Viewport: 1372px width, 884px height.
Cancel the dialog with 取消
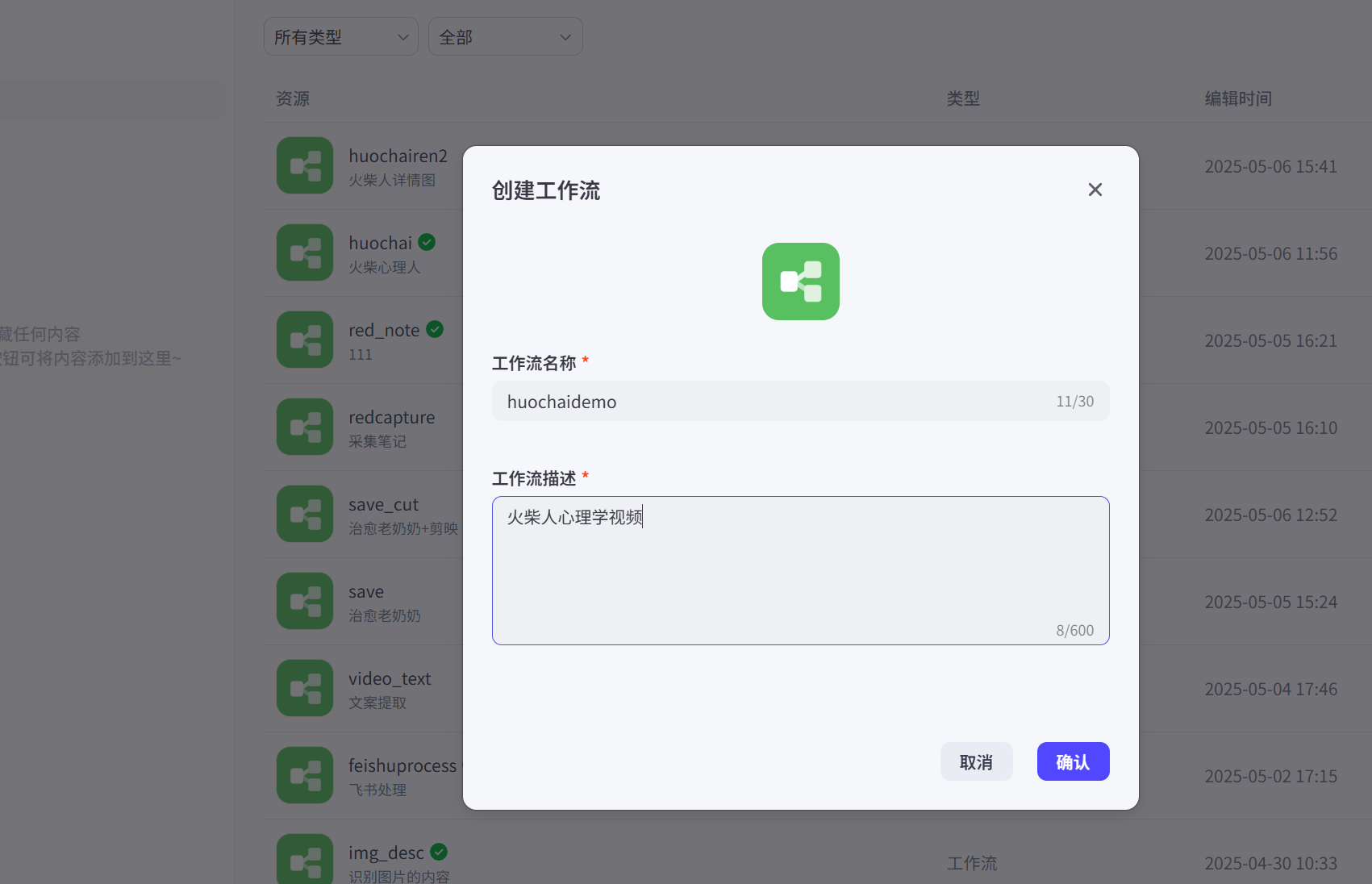(977, 761)
